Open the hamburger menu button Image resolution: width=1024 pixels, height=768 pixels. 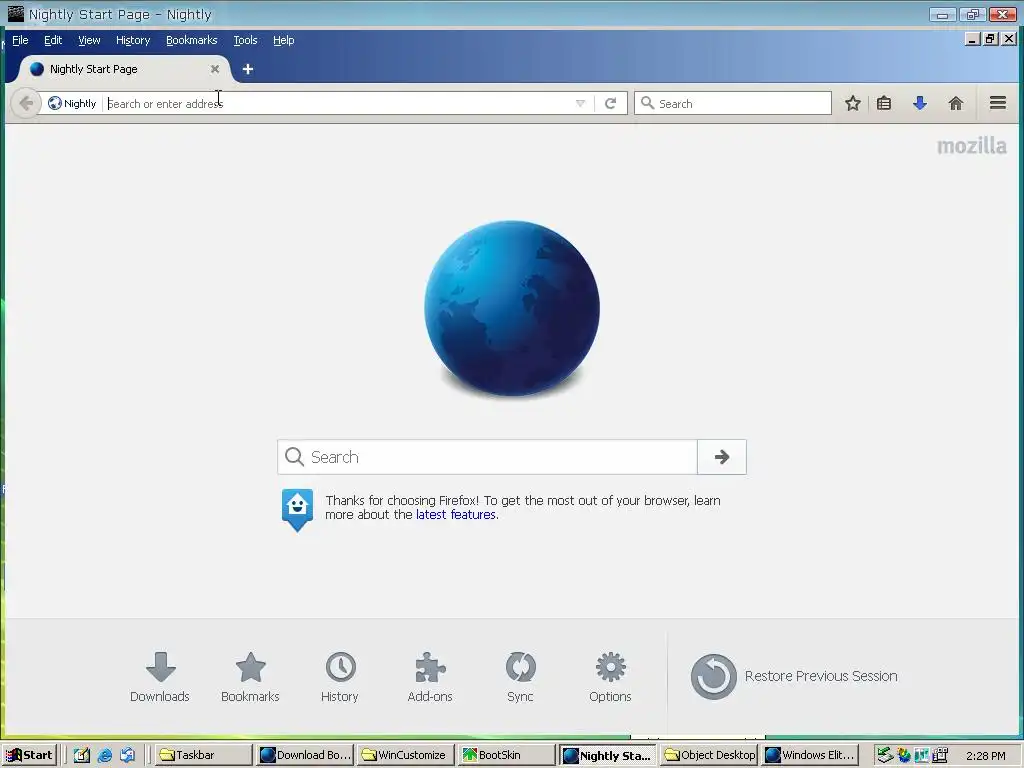pos(998,103)
